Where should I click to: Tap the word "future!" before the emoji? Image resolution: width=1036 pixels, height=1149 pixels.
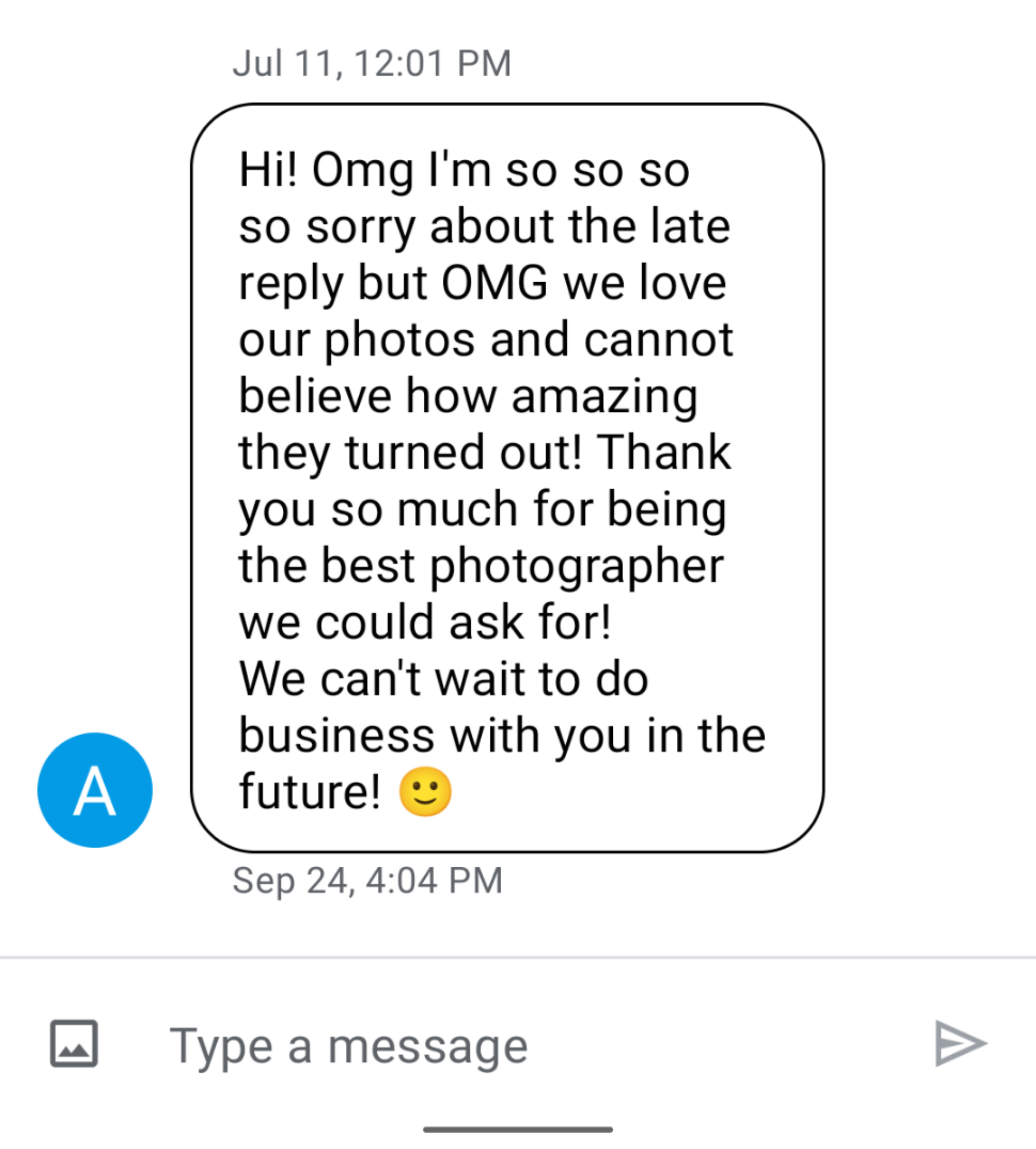pyautogui.click(x=309, y=791)
